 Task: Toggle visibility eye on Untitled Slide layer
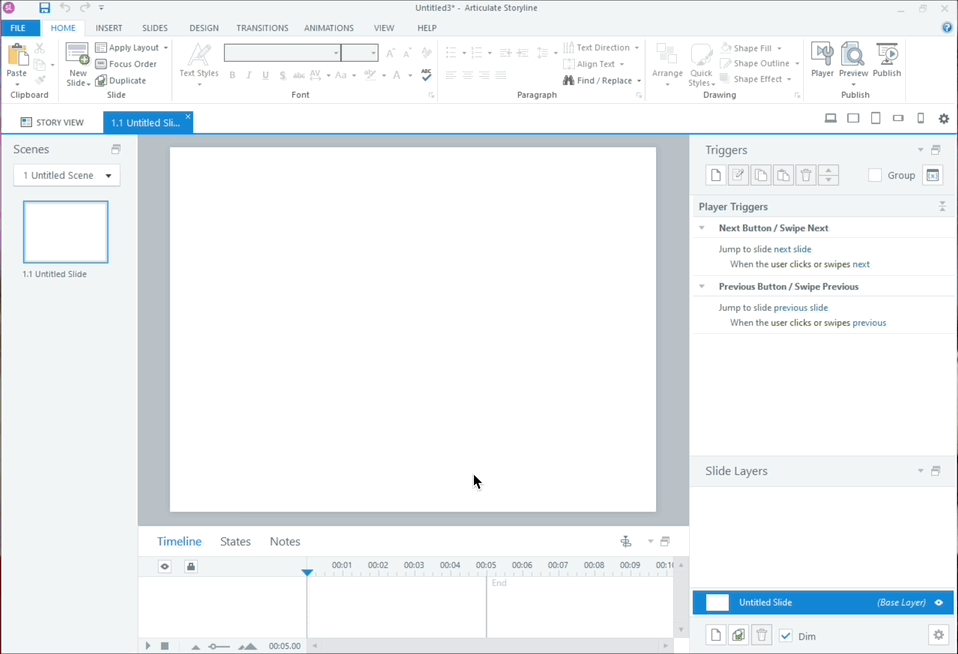pos(938,603)
